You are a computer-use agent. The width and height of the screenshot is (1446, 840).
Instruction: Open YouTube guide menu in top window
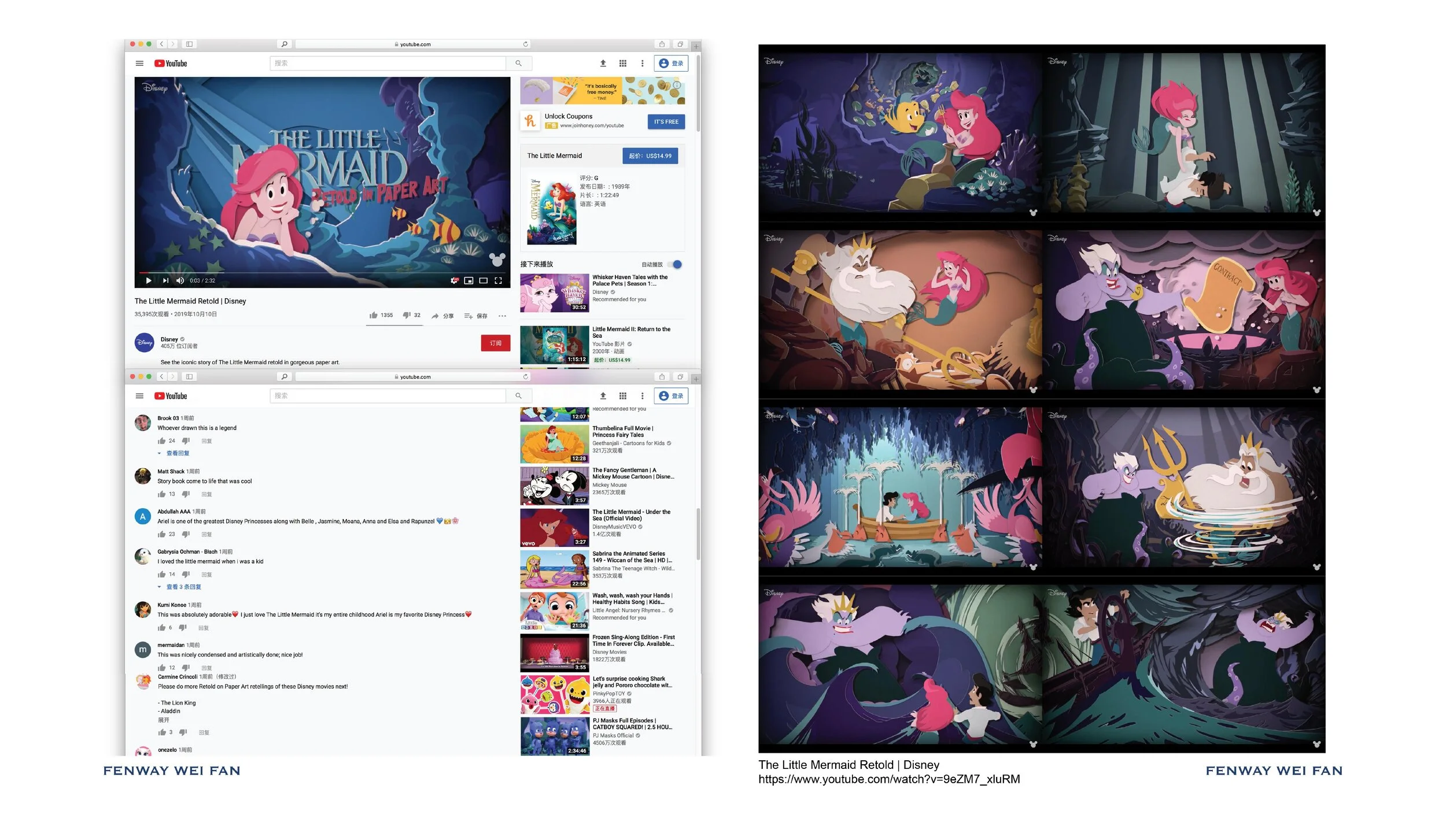coord(139,64)
